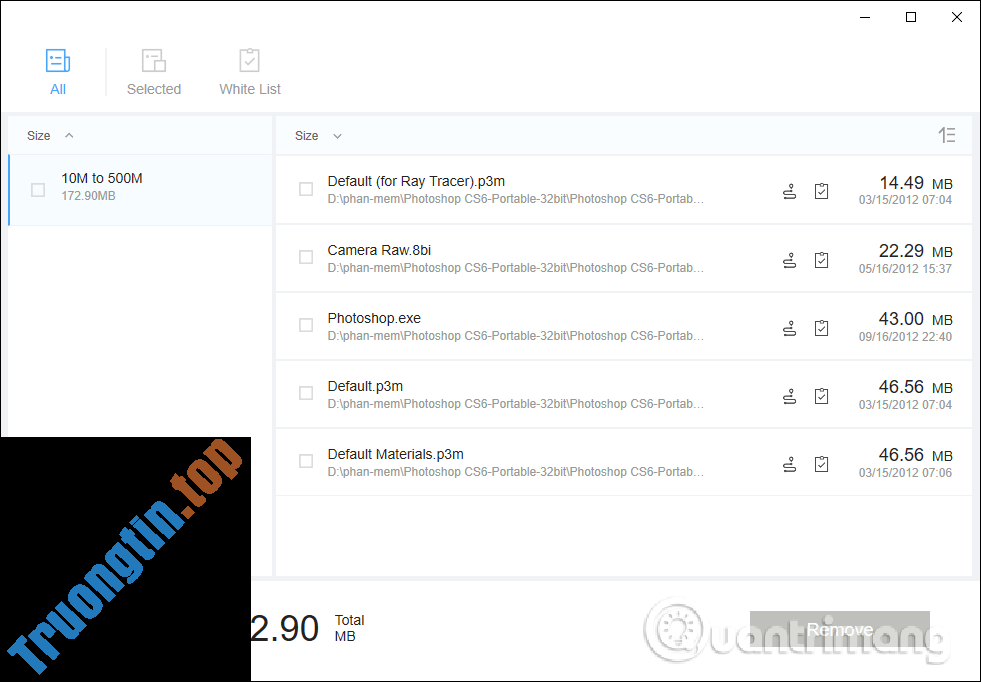Click the sort order icon above file list
Screen dimensions: 981x682
(x=946, y=135)
